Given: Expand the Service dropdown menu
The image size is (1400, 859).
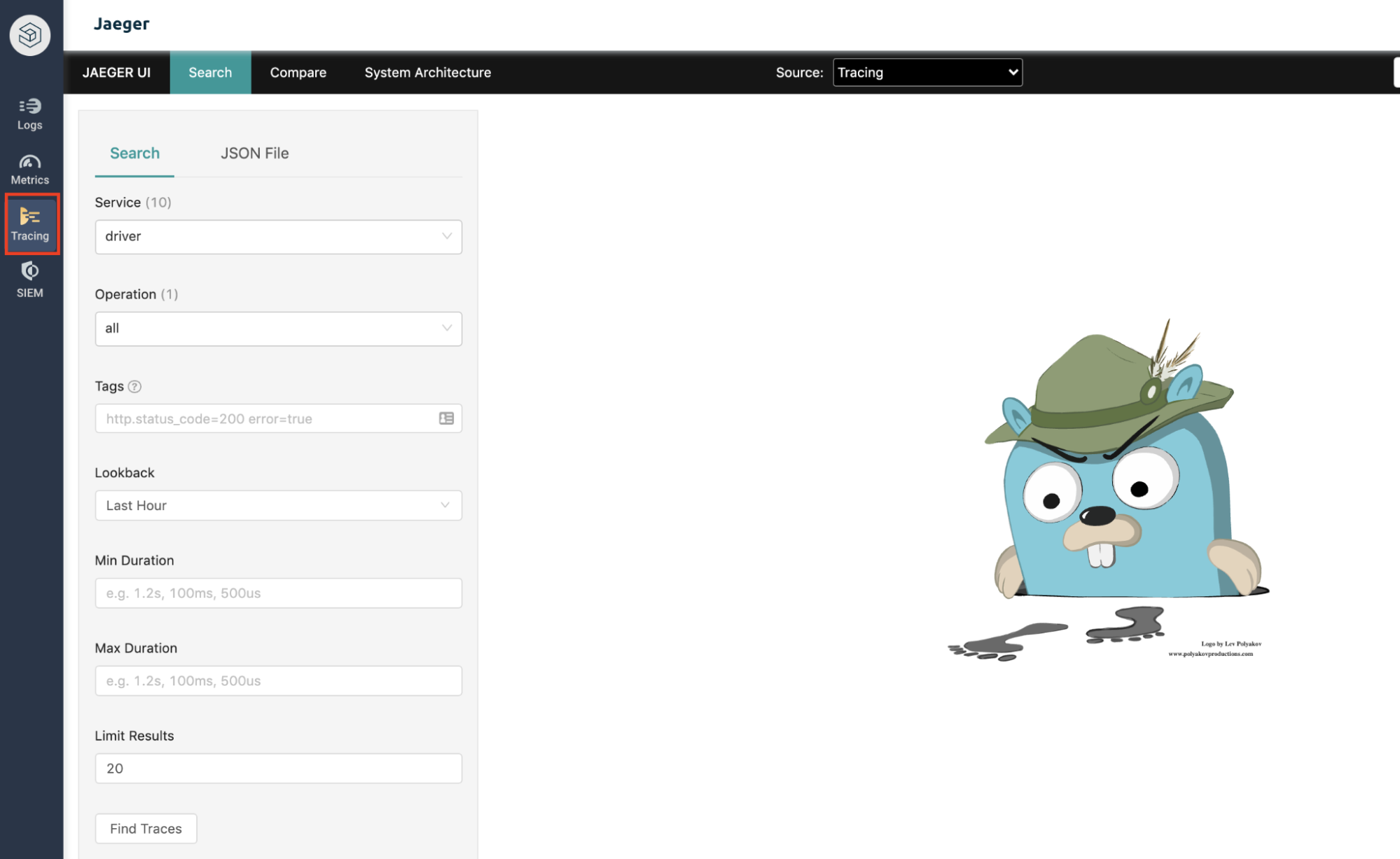Looking at the screenshot, I should pyautogui.click(x=278, y=235).
